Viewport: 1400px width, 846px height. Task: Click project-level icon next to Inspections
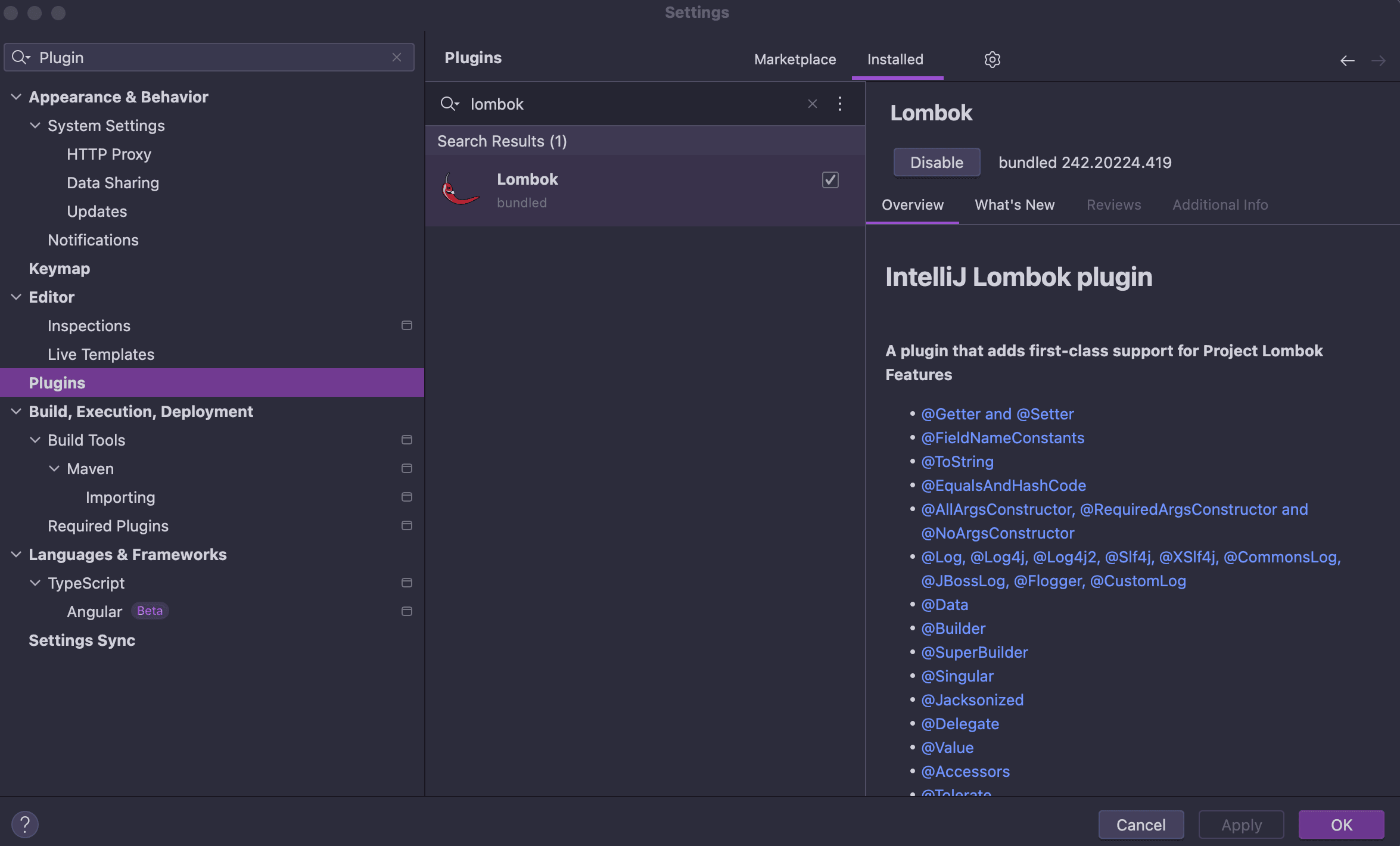(x=407, y=325)
